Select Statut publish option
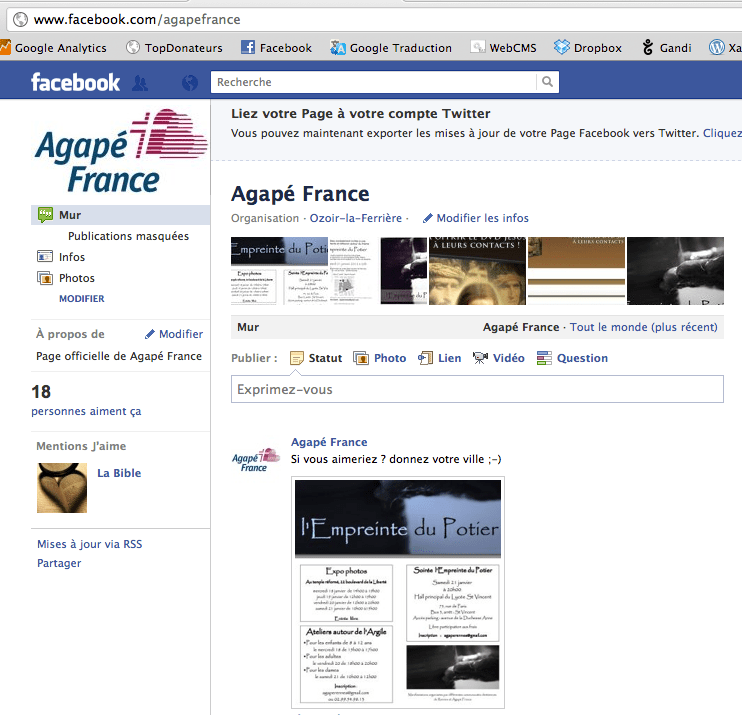Image resolution: width=742 pixels, height=715 pixels. (316, 358)
